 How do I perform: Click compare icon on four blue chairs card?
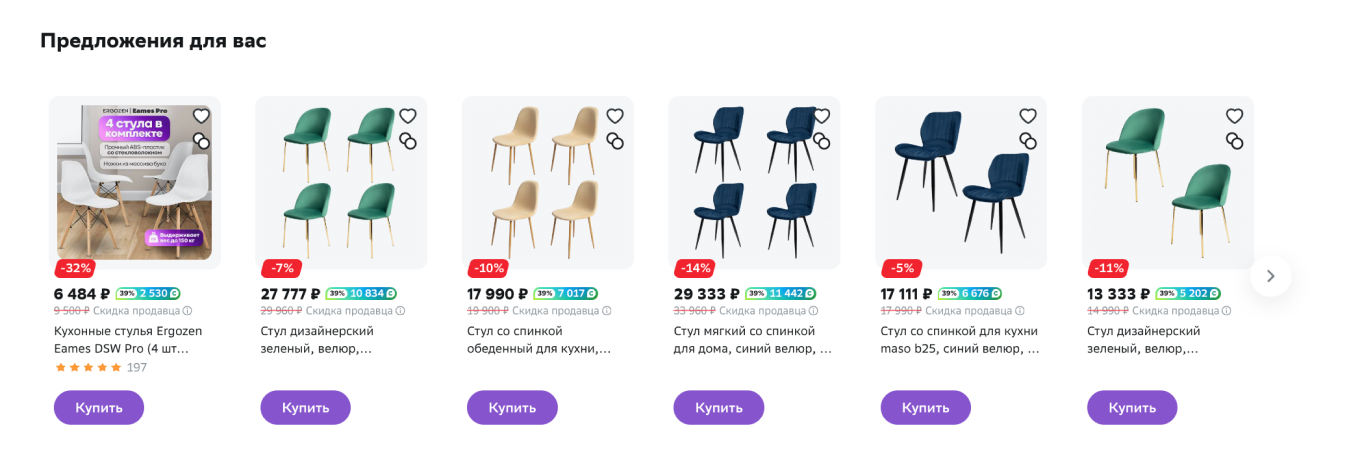pos(821,141)
